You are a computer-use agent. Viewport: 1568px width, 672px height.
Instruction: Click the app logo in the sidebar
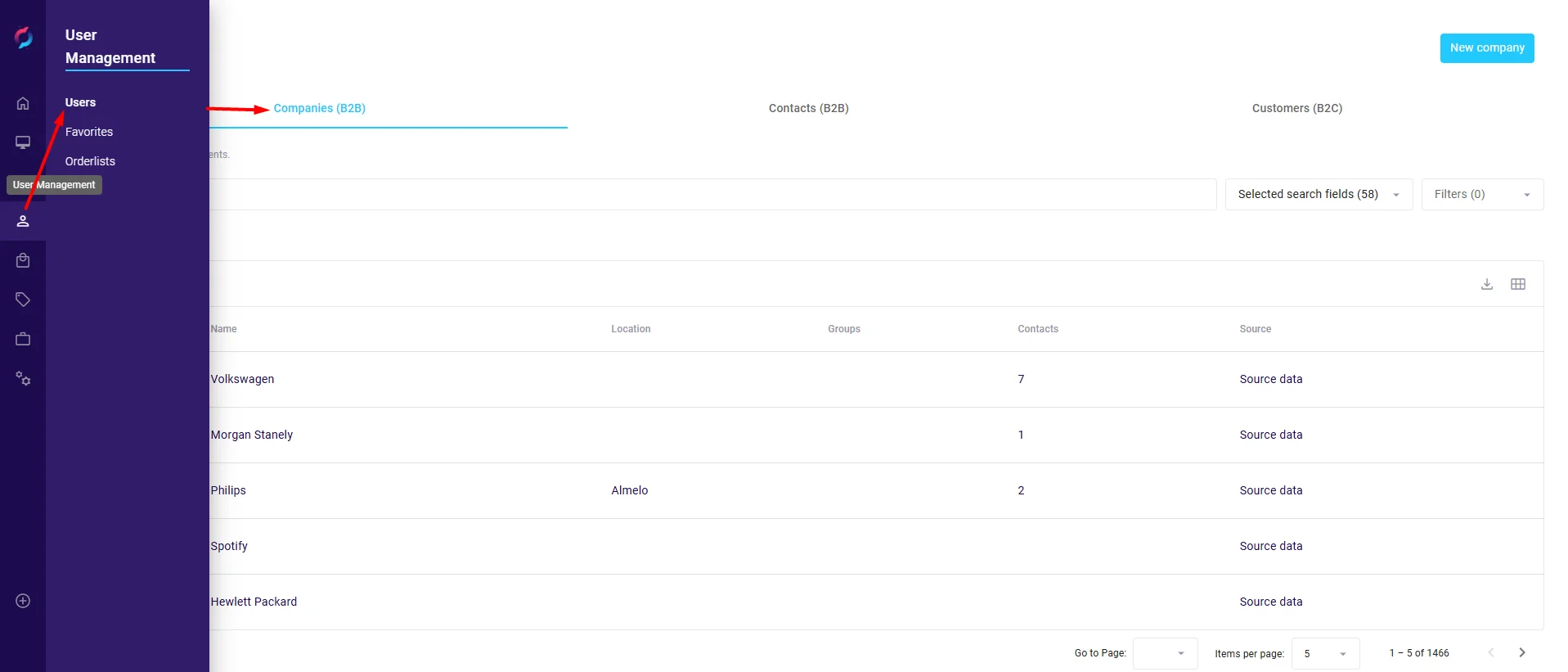coord(23,37)
